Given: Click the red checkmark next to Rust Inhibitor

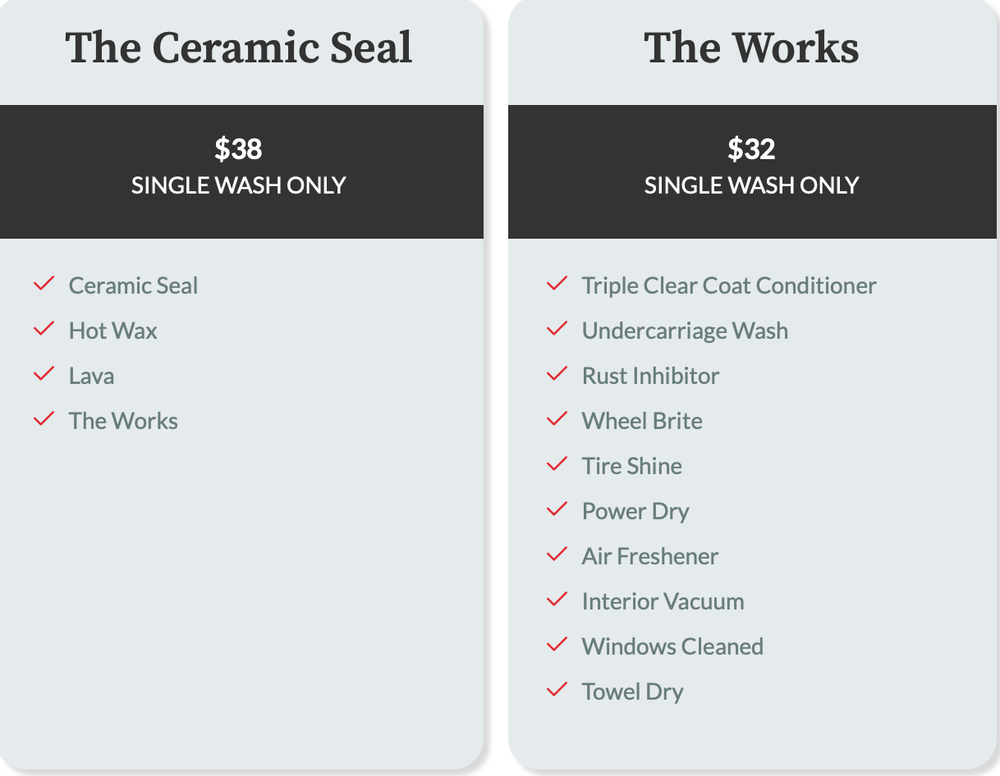Looking at the screenshot, I should (557, 375).
